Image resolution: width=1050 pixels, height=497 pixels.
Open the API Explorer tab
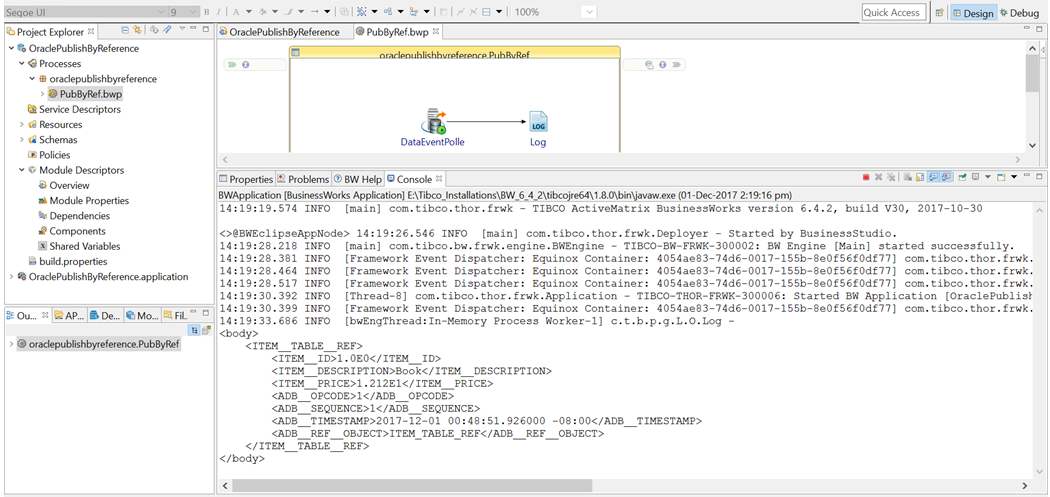pyautogui.click(x=69, y=315)
